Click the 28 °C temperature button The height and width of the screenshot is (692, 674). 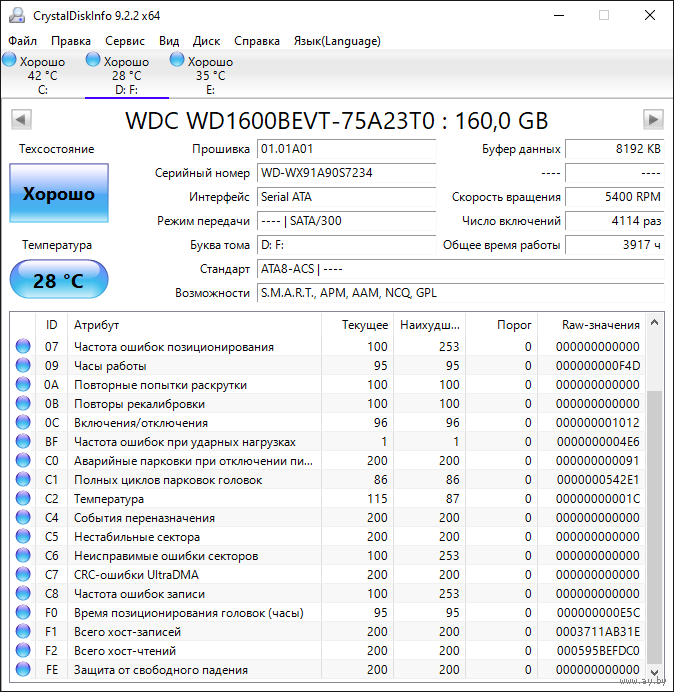click(59, 280)
